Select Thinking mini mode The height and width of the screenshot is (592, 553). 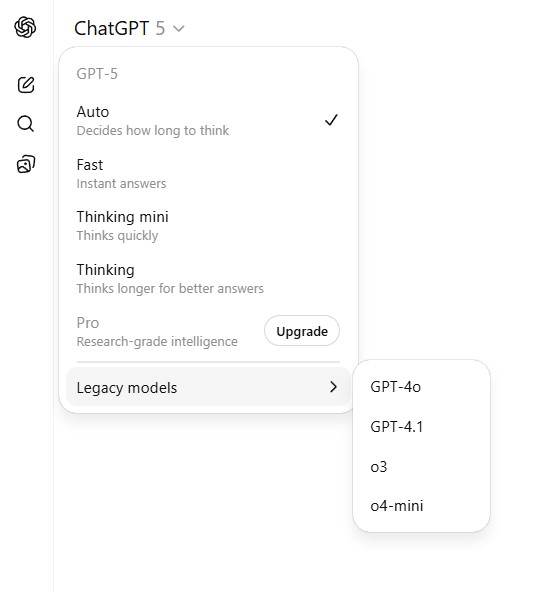[x=208, y=226]
